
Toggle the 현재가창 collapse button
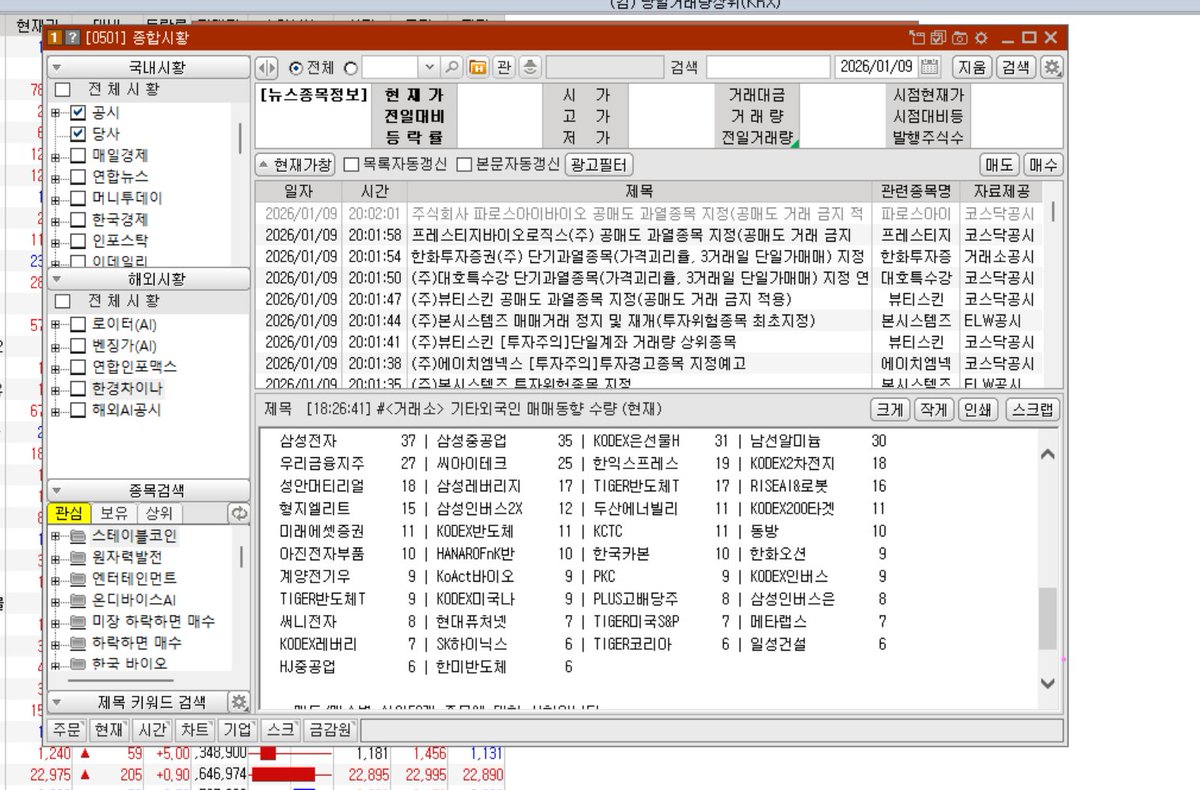click(x=295, y=164)
